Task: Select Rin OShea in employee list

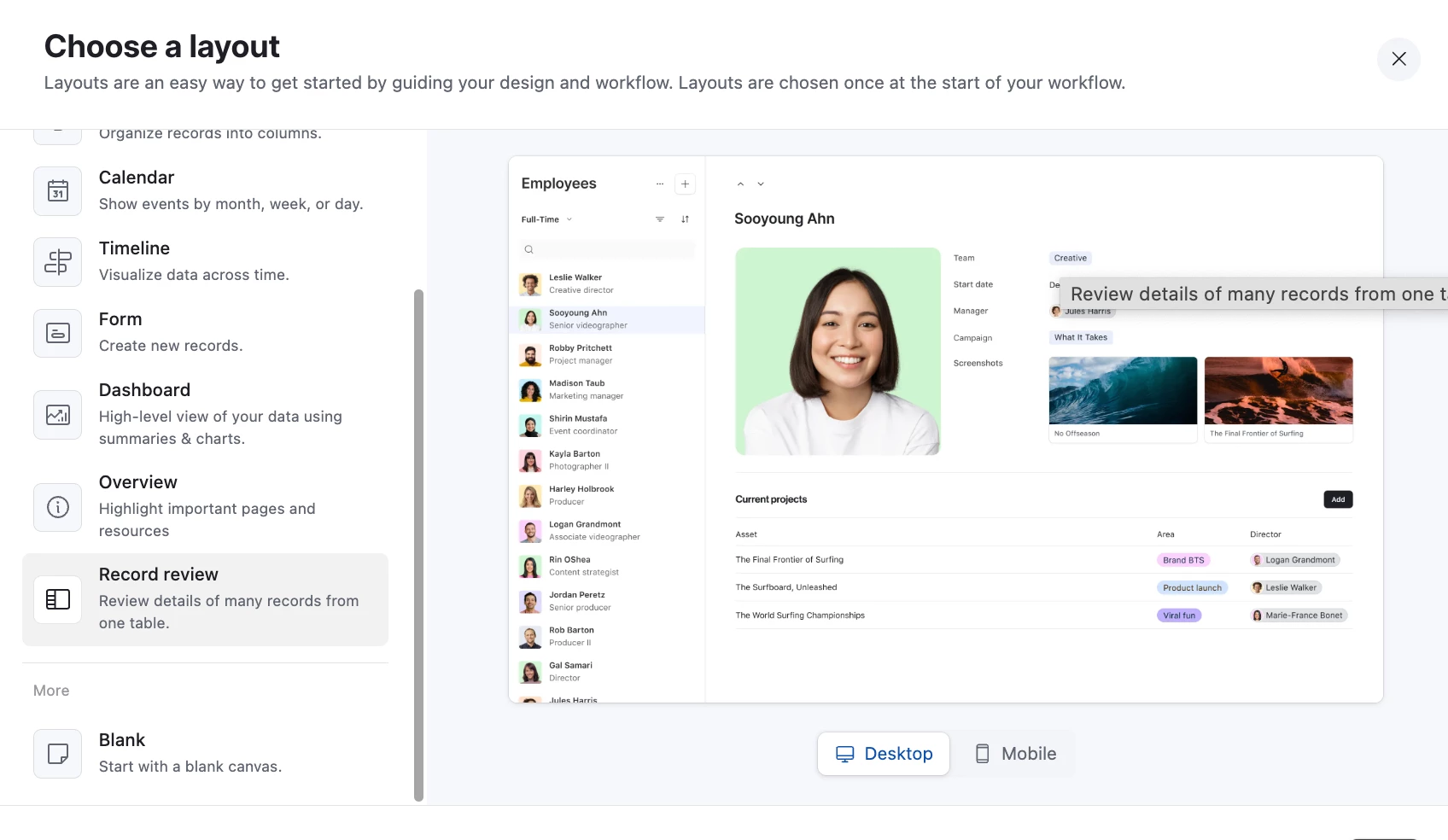Action: point(607,566)
